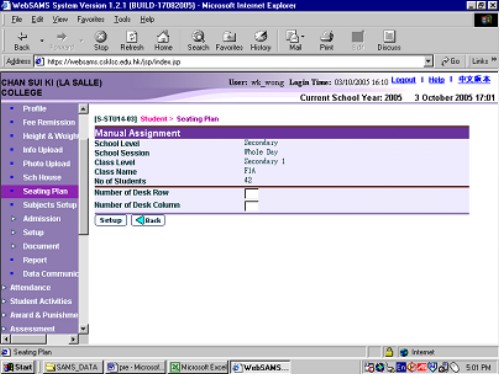Click the Print toolbar icon
500x375 pixels.
tap(326, 41)
